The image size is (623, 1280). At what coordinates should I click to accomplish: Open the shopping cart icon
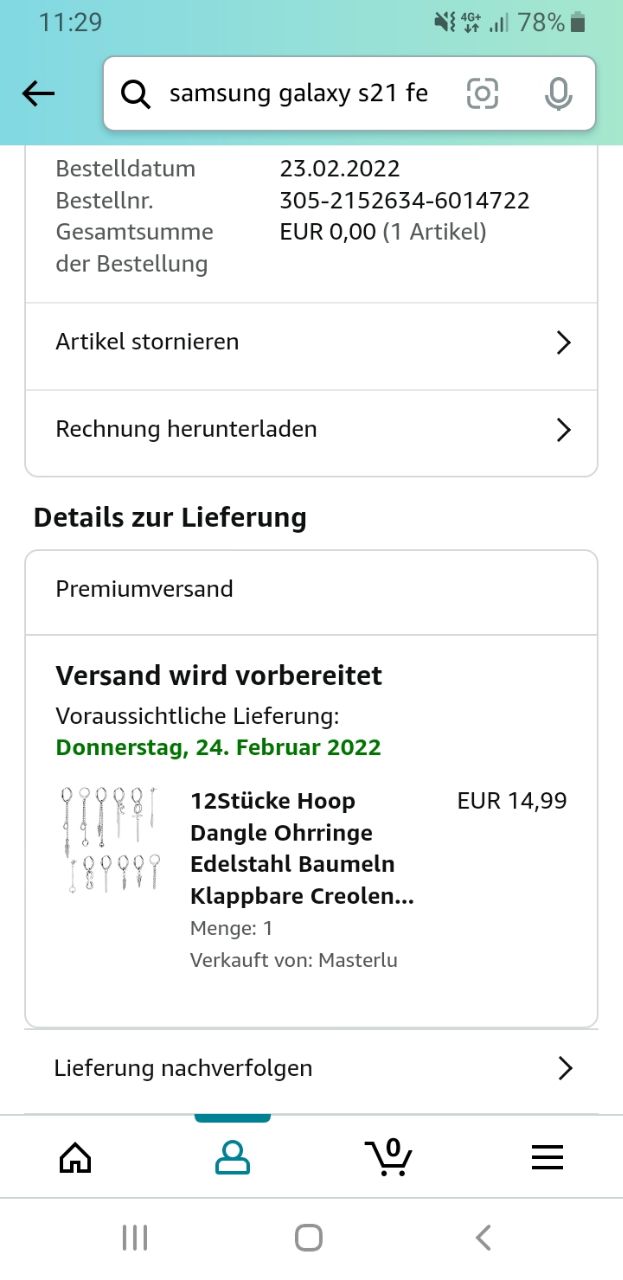click(x=389, y=1157)
